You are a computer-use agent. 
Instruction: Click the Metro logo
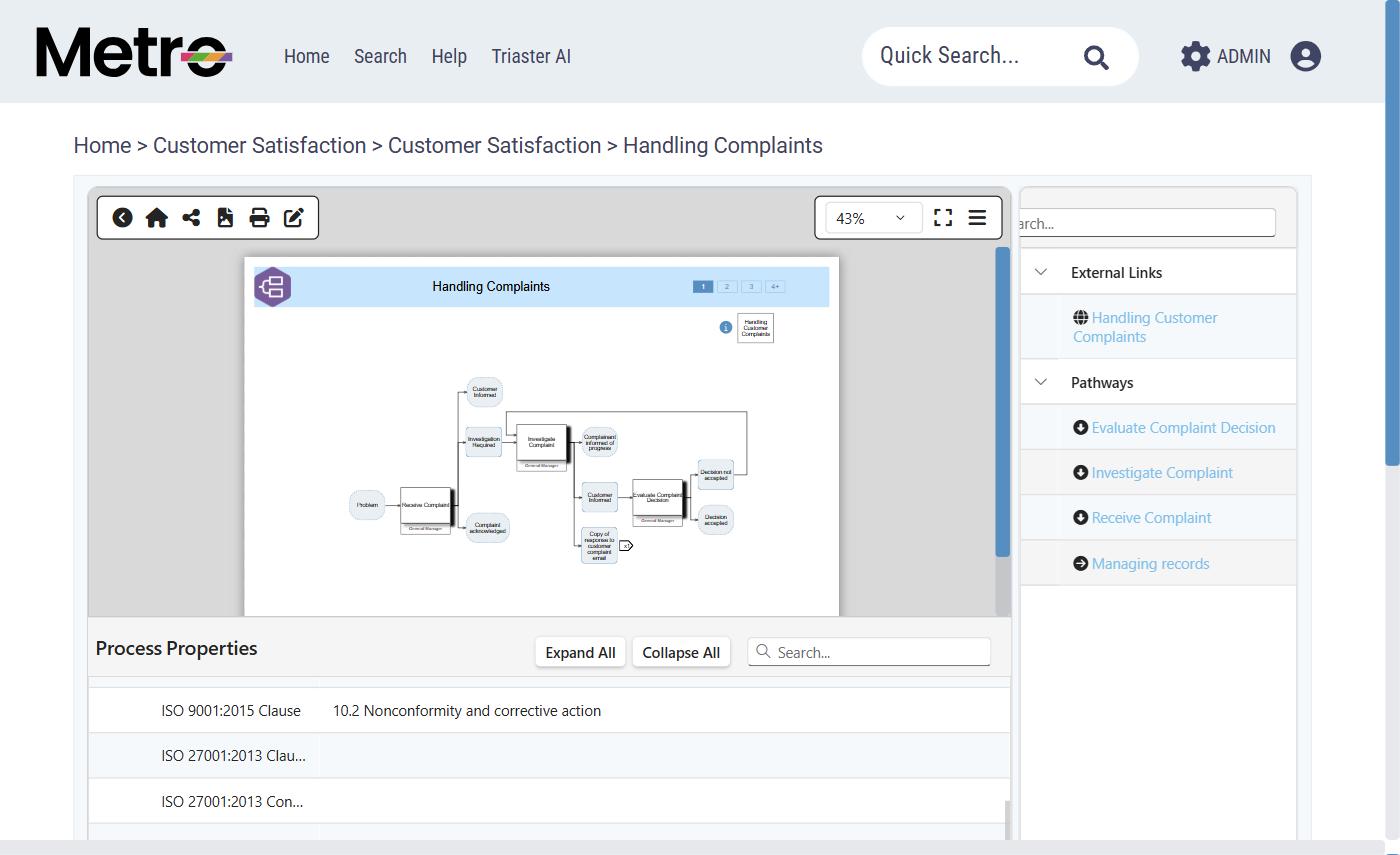coord(134,52)
